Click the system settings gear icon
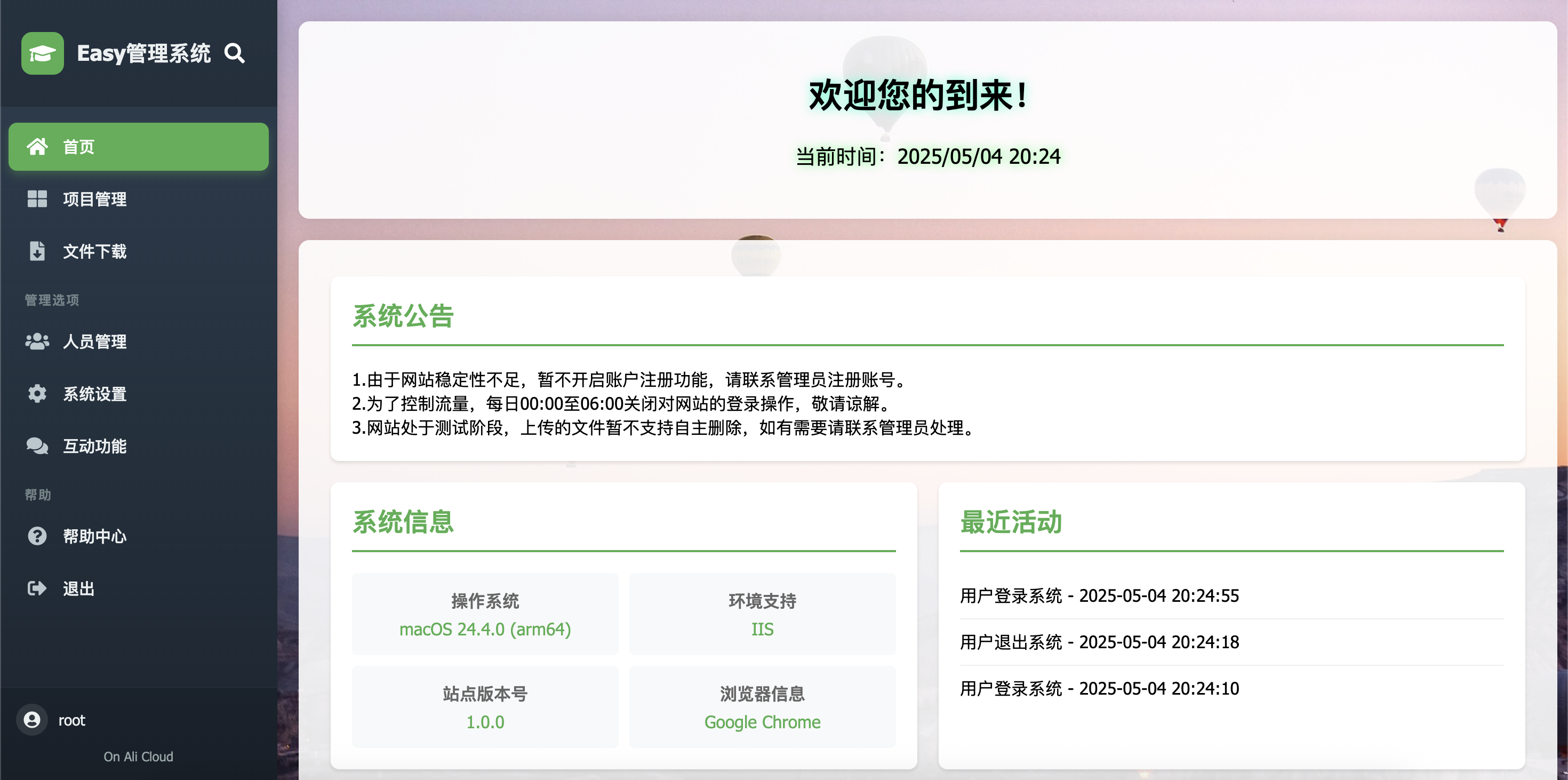This screenshot has width=1568, height=780. (x=37, y=393)
